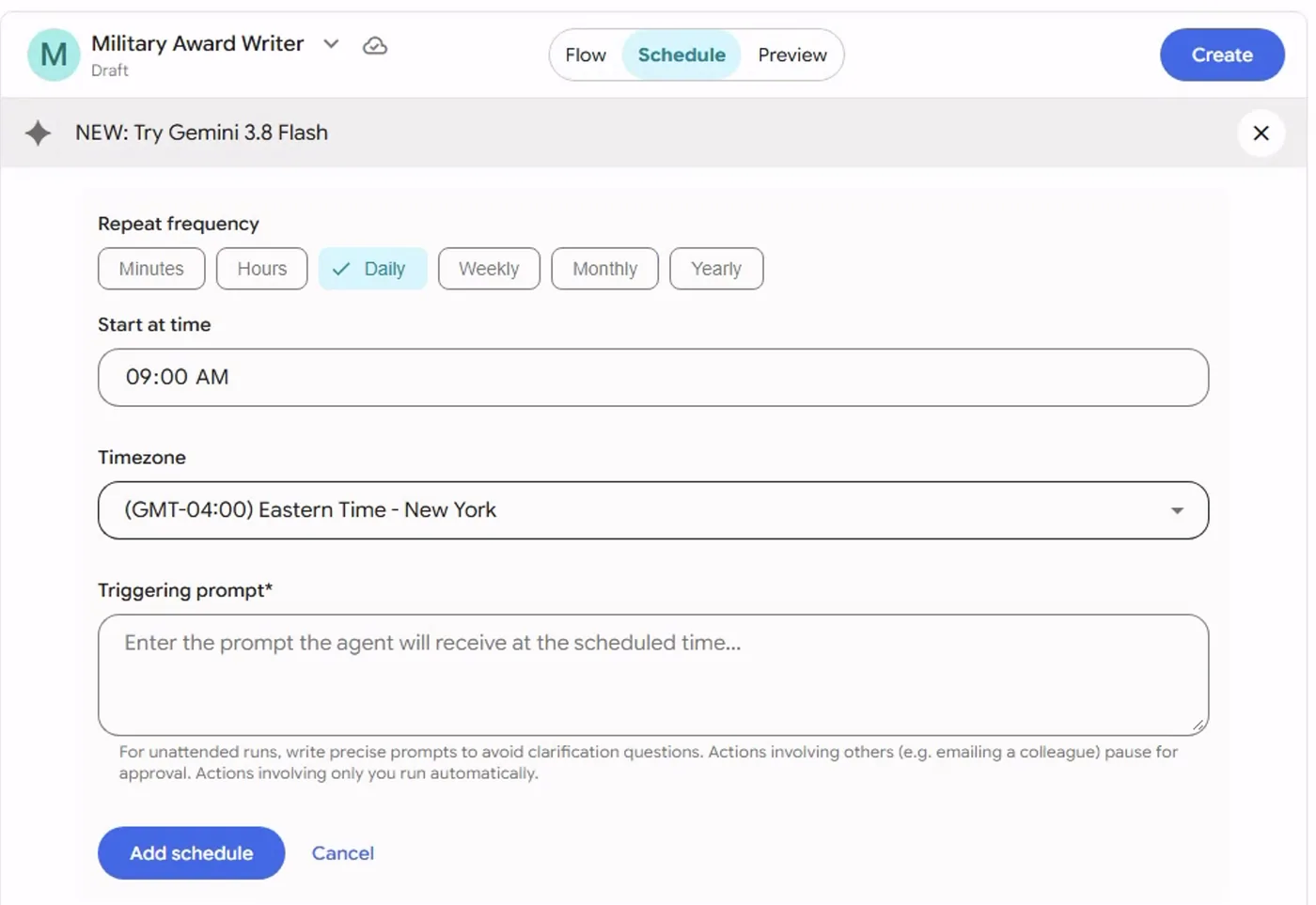The image size is (1316, 905).
Task: Focus the Start at time field
Action: click(x=653, y=378)
